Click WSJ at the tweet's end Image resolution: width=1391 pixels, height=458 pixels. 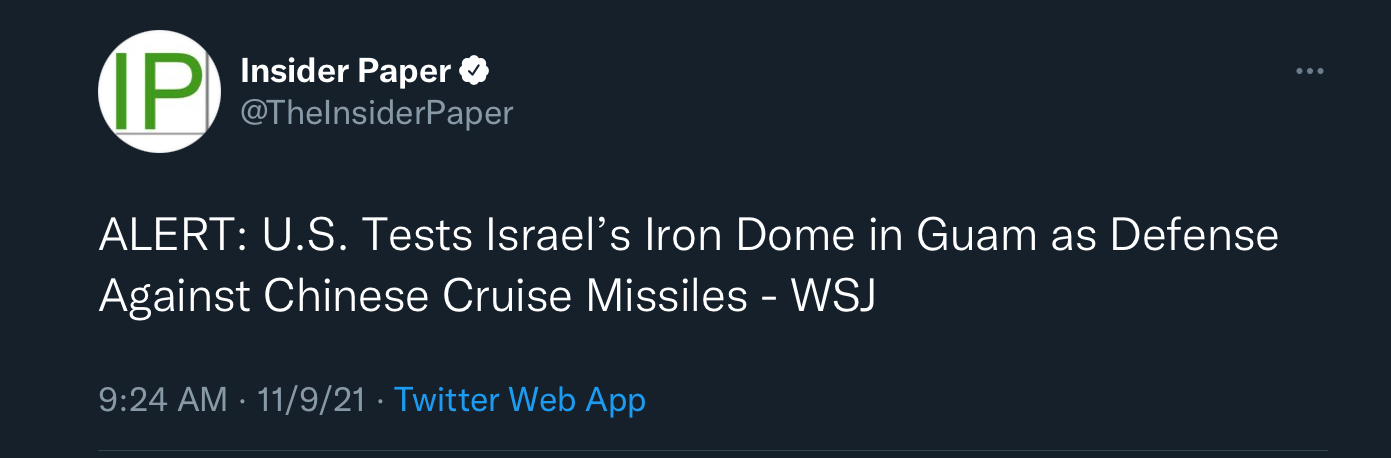[833, 295]
